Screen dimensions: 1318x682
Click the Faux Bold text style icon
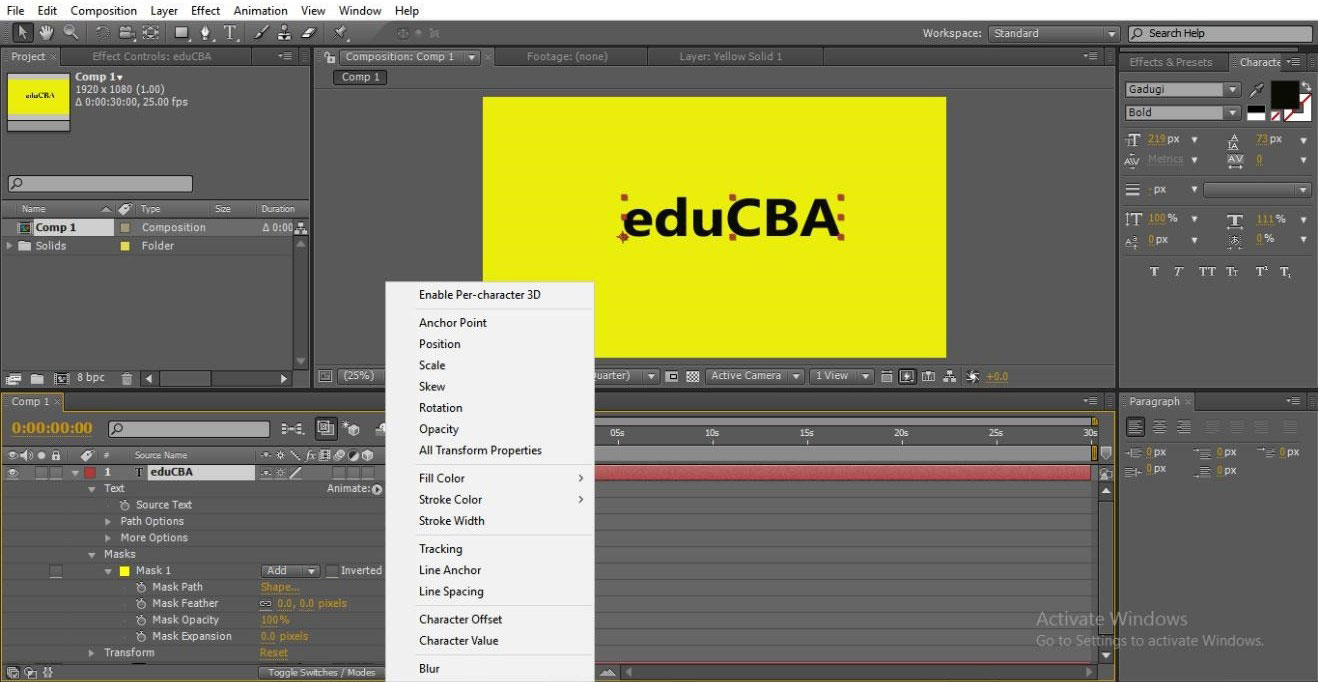[1155, 272]
